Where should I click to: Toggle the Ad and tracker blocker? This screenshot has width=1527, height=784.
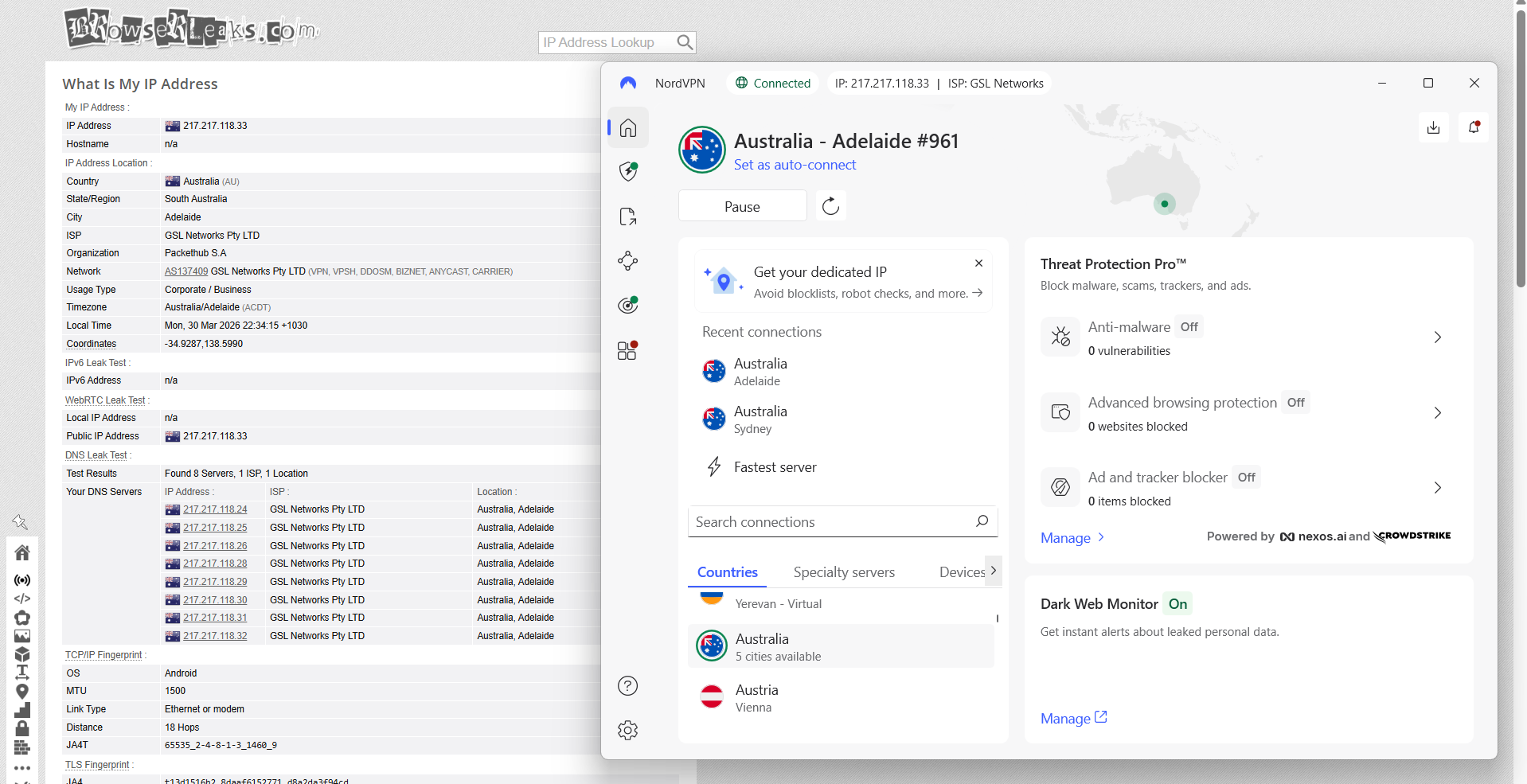click(1246, 477)
